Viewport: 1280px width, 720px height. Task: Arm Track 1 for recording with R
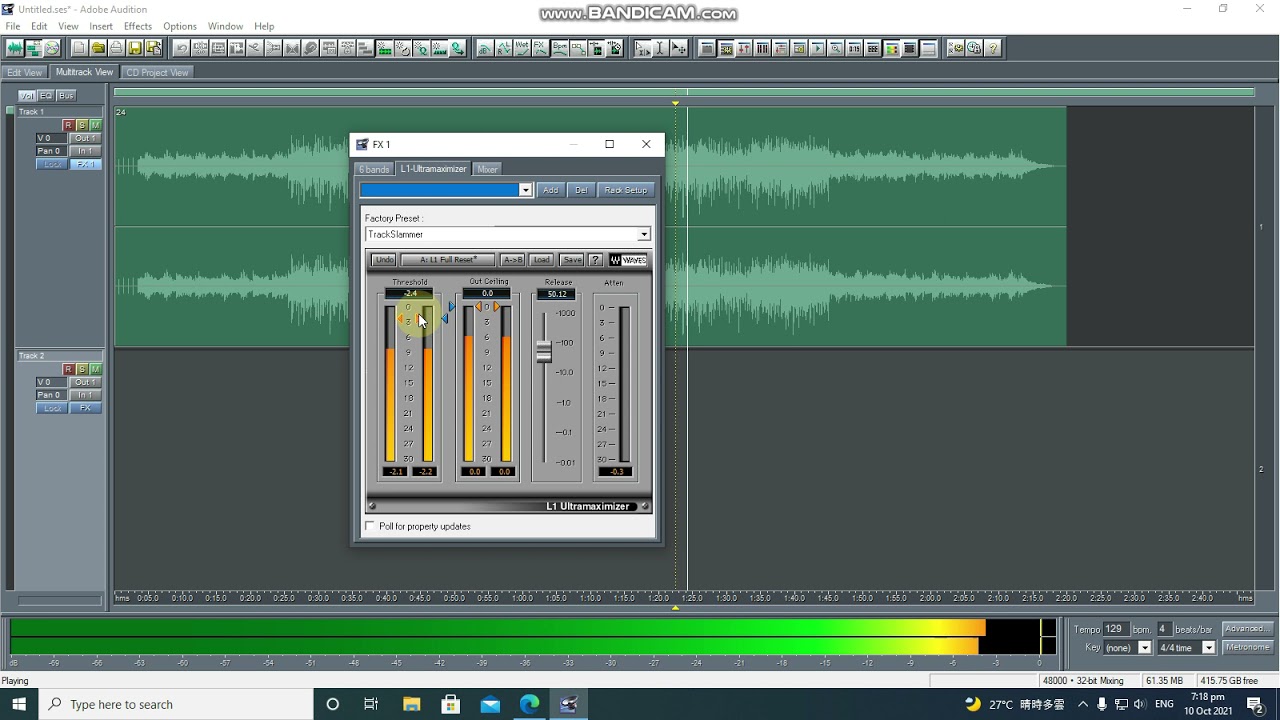click(x=68, y=125)
